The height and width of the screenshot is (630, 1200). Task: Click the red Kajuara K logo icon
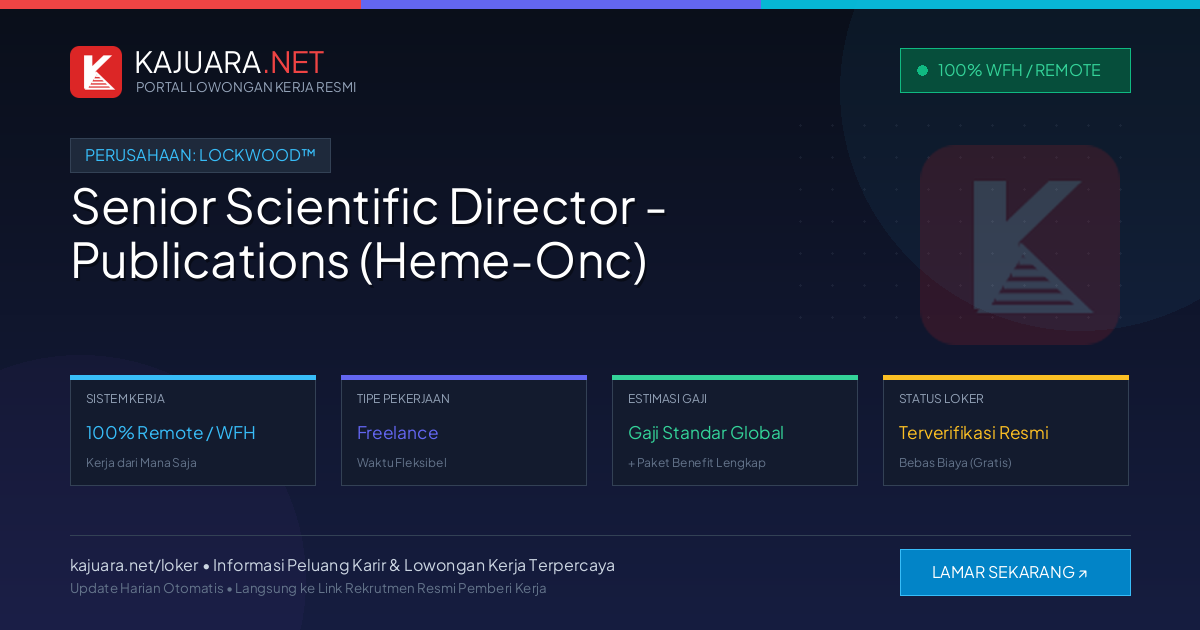[x=96, y=72]
